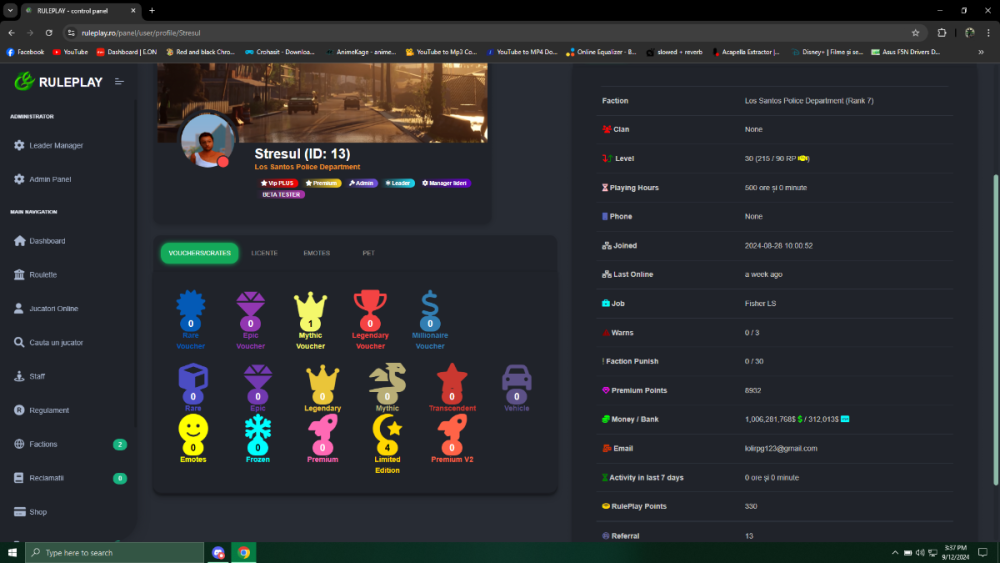Click the Transcendent star crate icon
This screenshot has width=1000, height=563.
point(452,381)
